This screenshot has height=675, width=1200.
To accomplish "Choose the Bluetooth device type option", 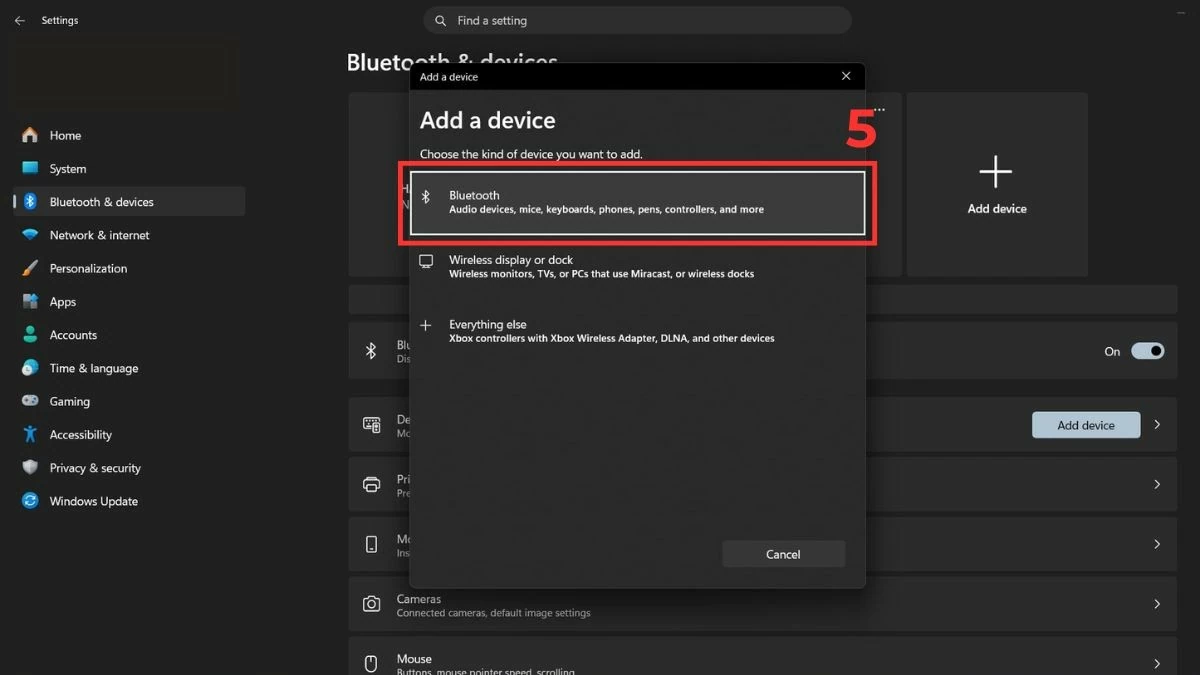I will click(637, 203).
